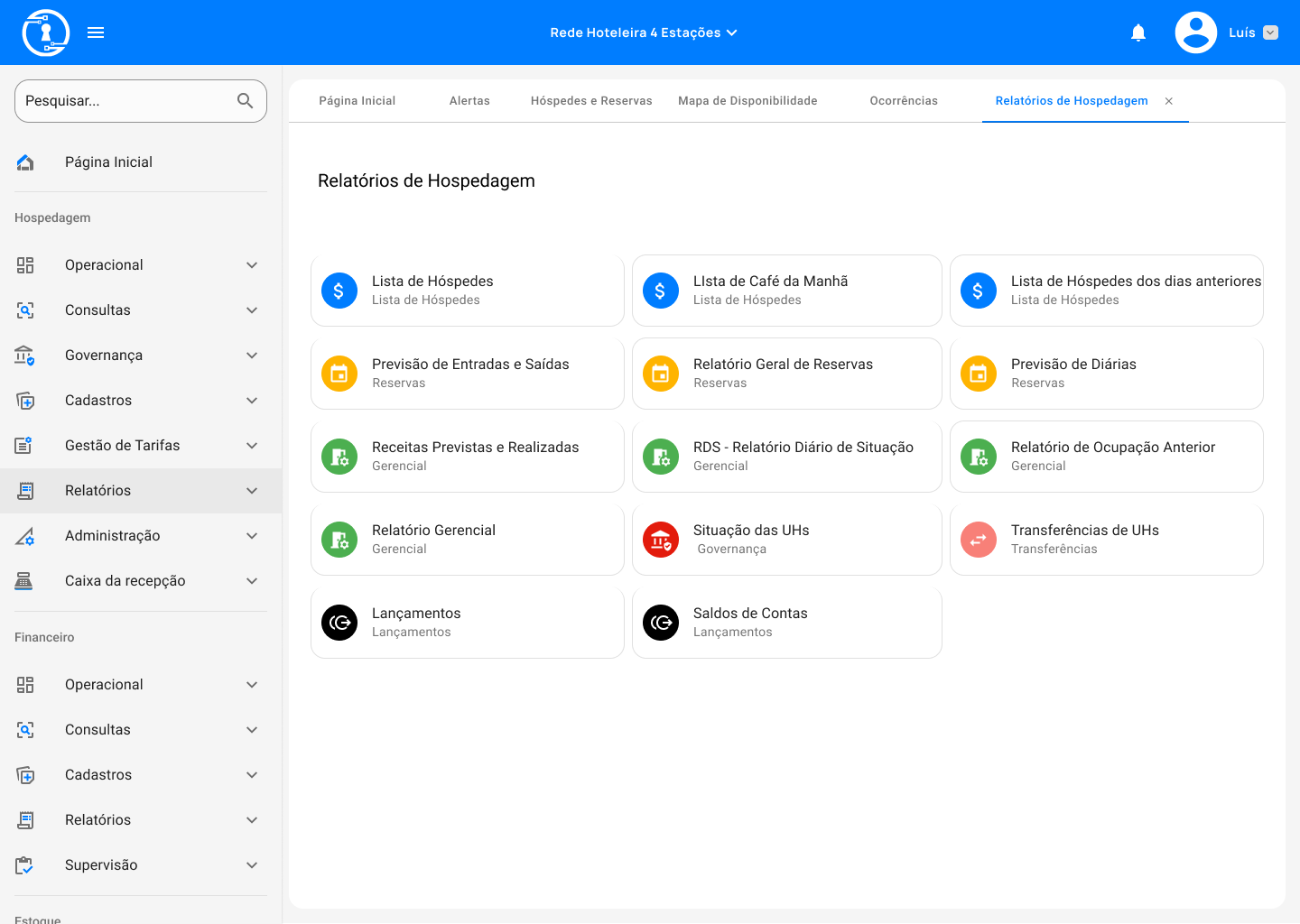Click the Situação das UHs red icon
Screen dimensions: 1300x924
click(x=661, y=540)
